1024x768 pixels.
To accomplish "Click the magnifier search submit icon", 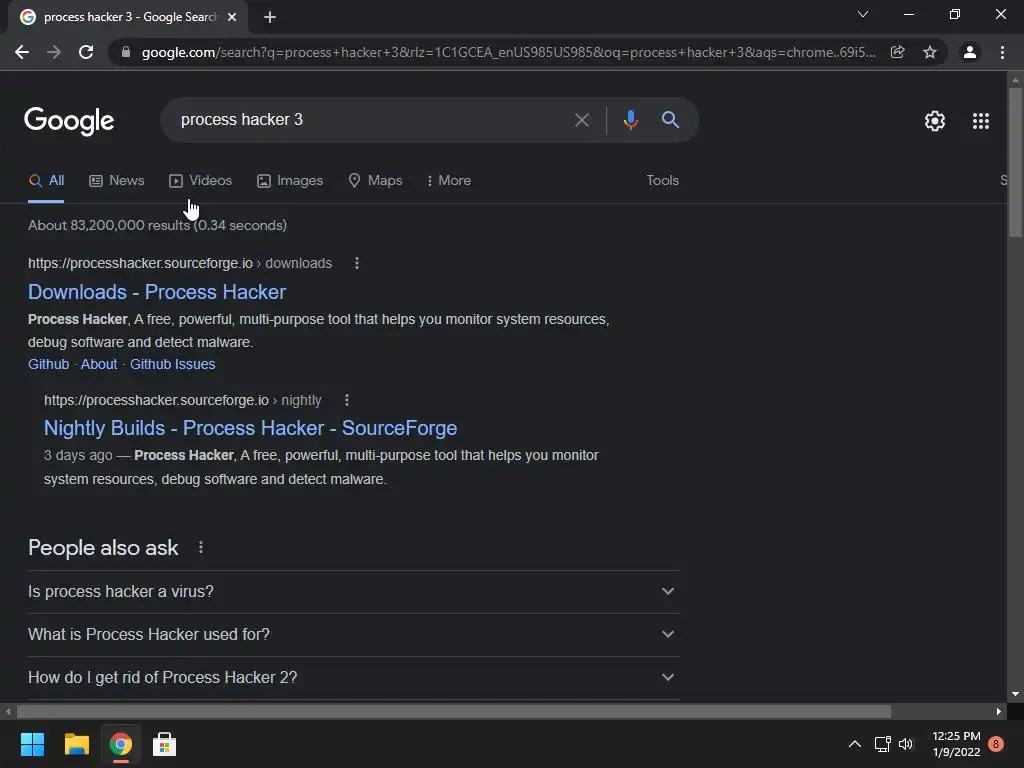I will click(x=670, y=120).
